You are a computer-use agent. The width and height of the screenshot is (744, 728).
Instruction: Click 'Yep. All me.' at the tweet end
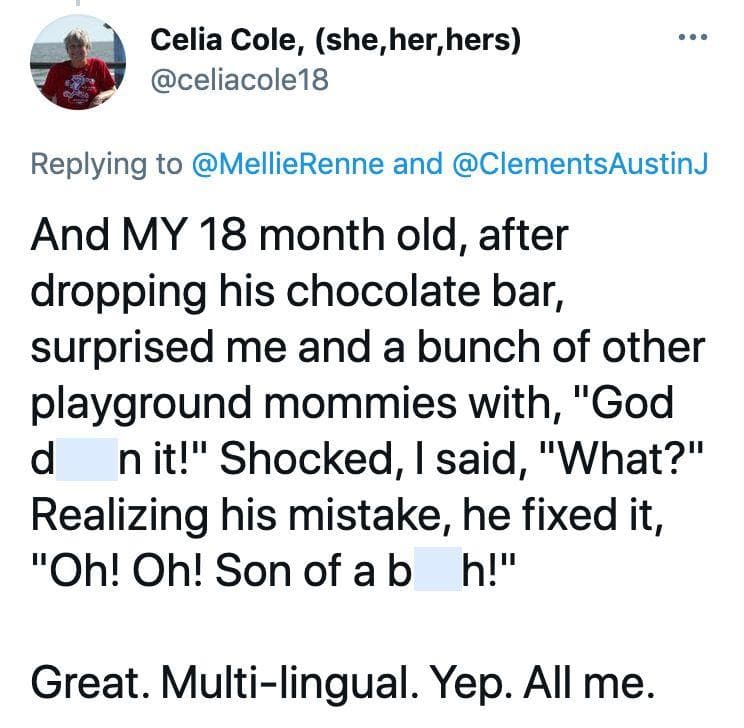click(542, 684)
